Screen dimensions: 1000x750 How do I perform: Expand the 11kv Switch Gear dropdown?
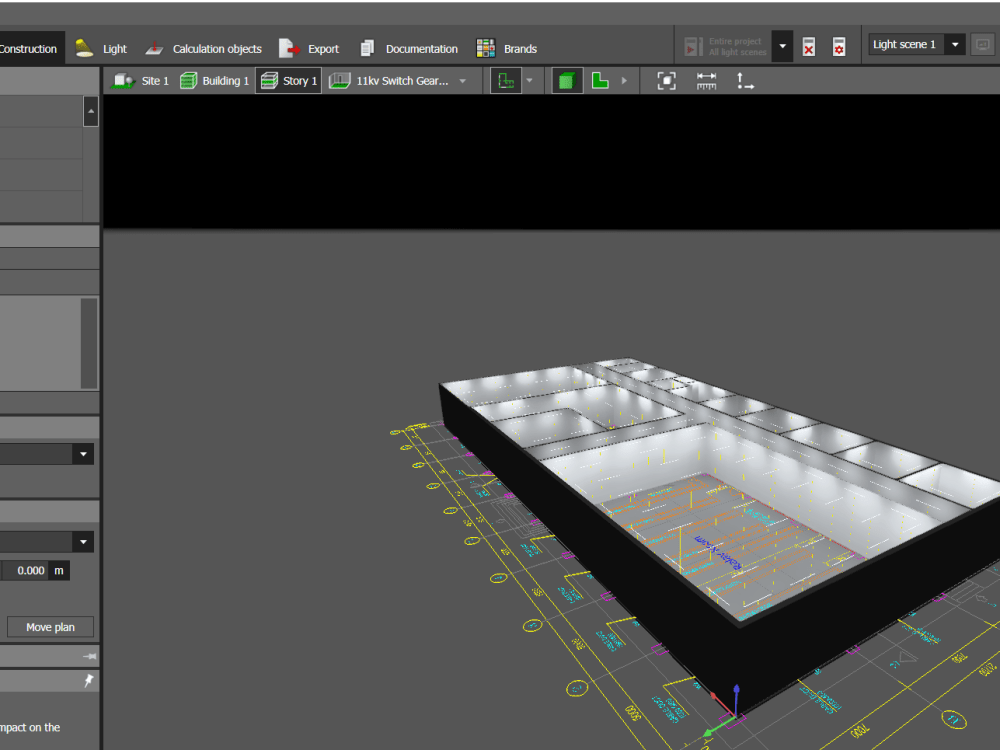pos(461,80)
